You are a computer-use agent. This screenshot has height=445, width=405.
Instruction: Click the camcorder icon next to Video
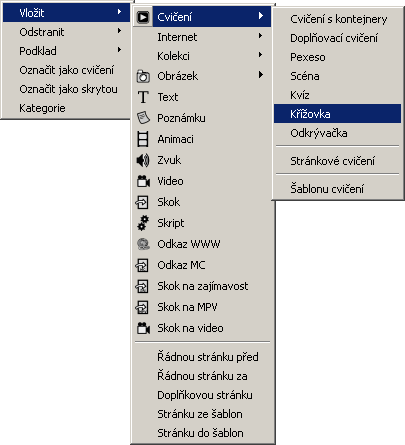pos(143,181)
